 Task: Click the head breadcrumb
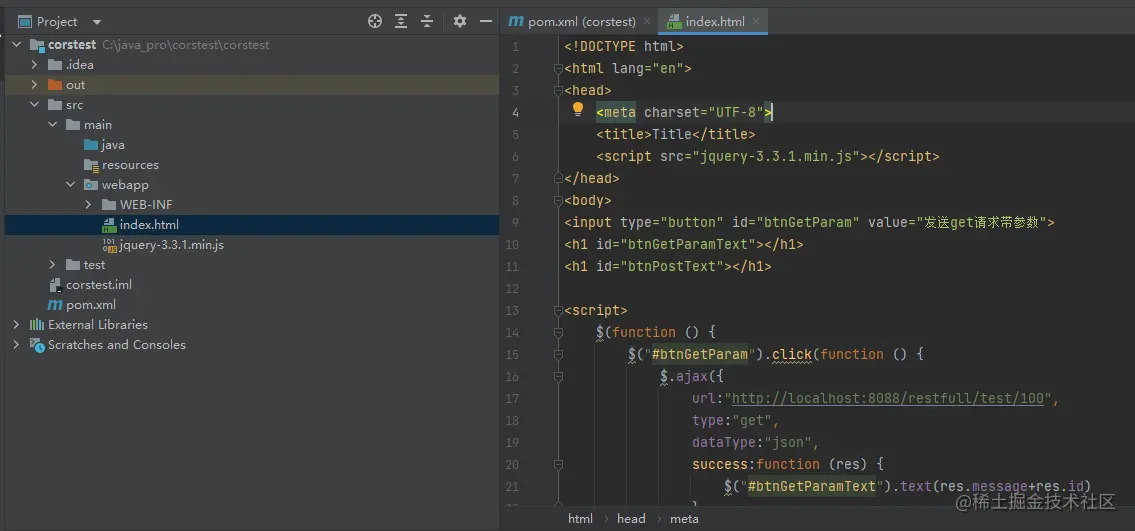631,519
